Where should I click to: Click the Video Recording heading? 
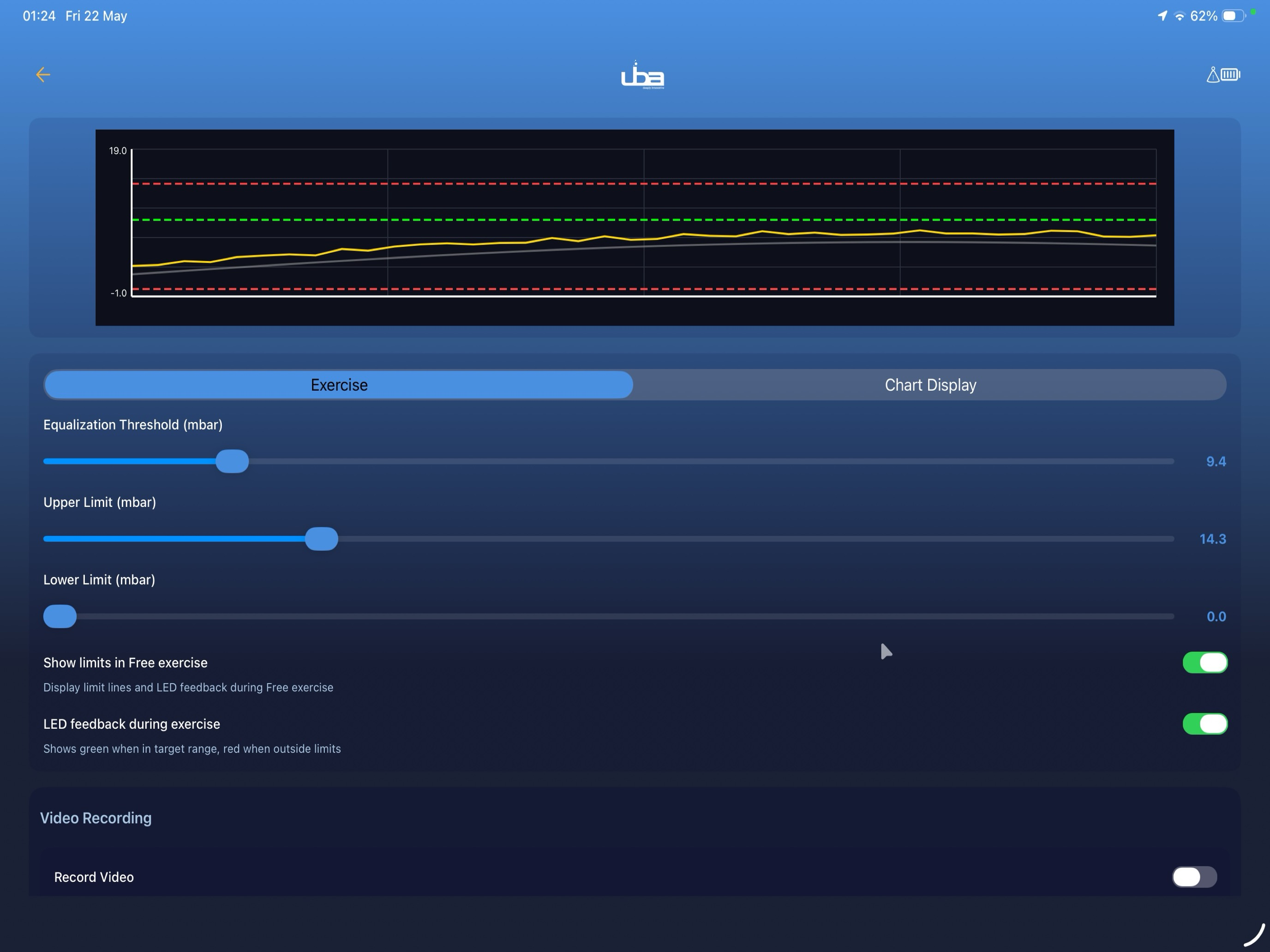pos(96,818)
